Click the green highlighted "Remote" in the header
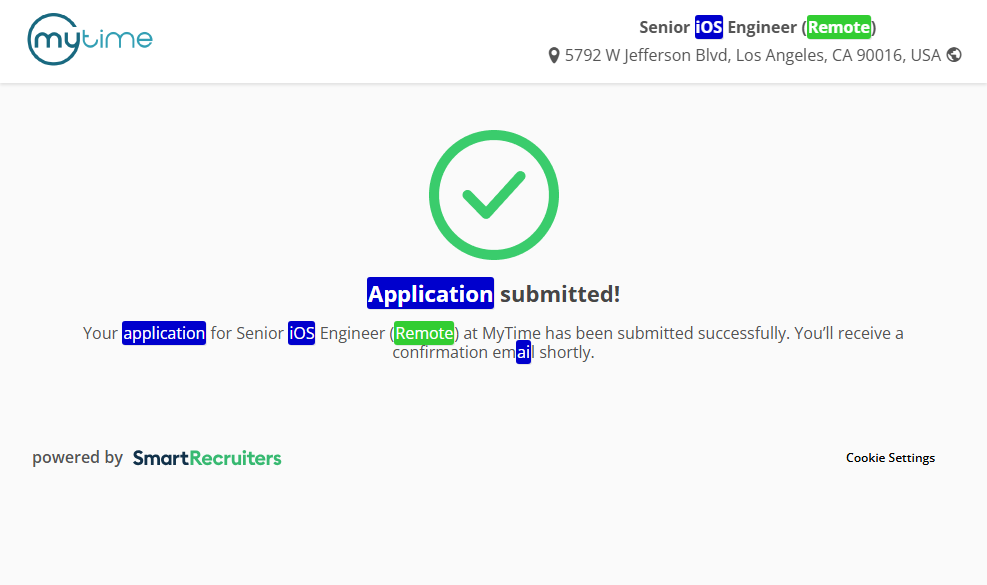The height and width of the screenshot is (585, 987). point(839,27)
